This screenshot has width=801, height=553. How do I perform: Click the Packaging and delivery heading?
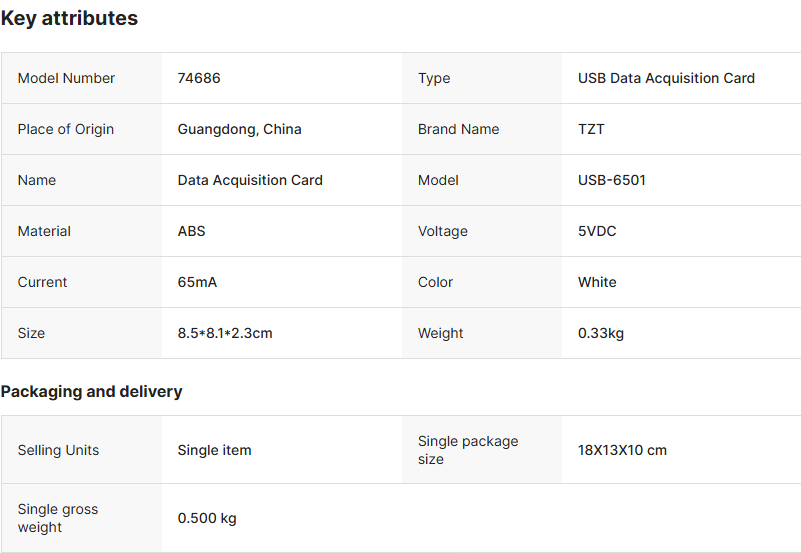[x=92, y=392]
